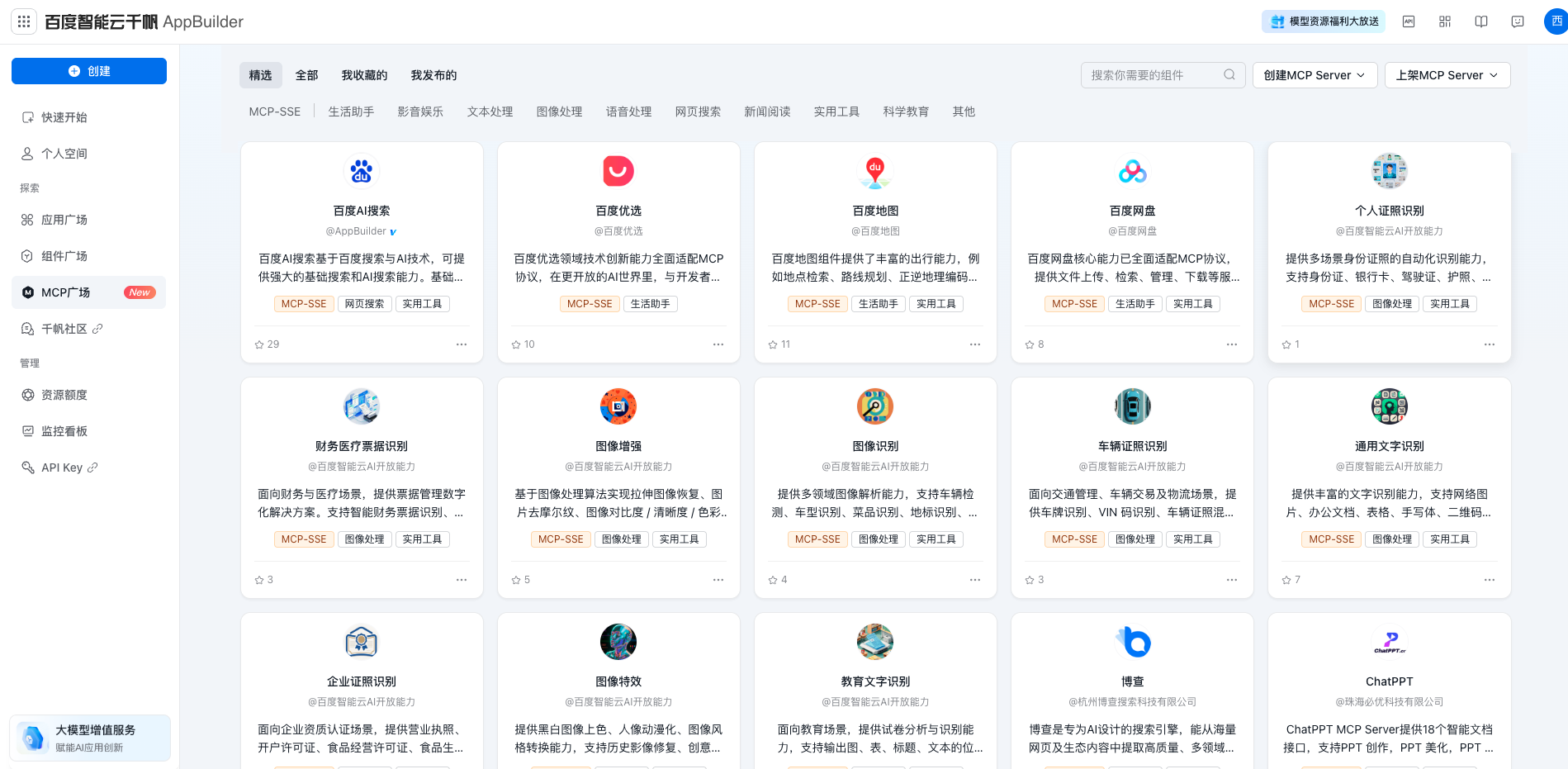The image size is (1568, 769).
Task: Open more options on 百度AI搜索 card
Action: click(x=462, y=344)
